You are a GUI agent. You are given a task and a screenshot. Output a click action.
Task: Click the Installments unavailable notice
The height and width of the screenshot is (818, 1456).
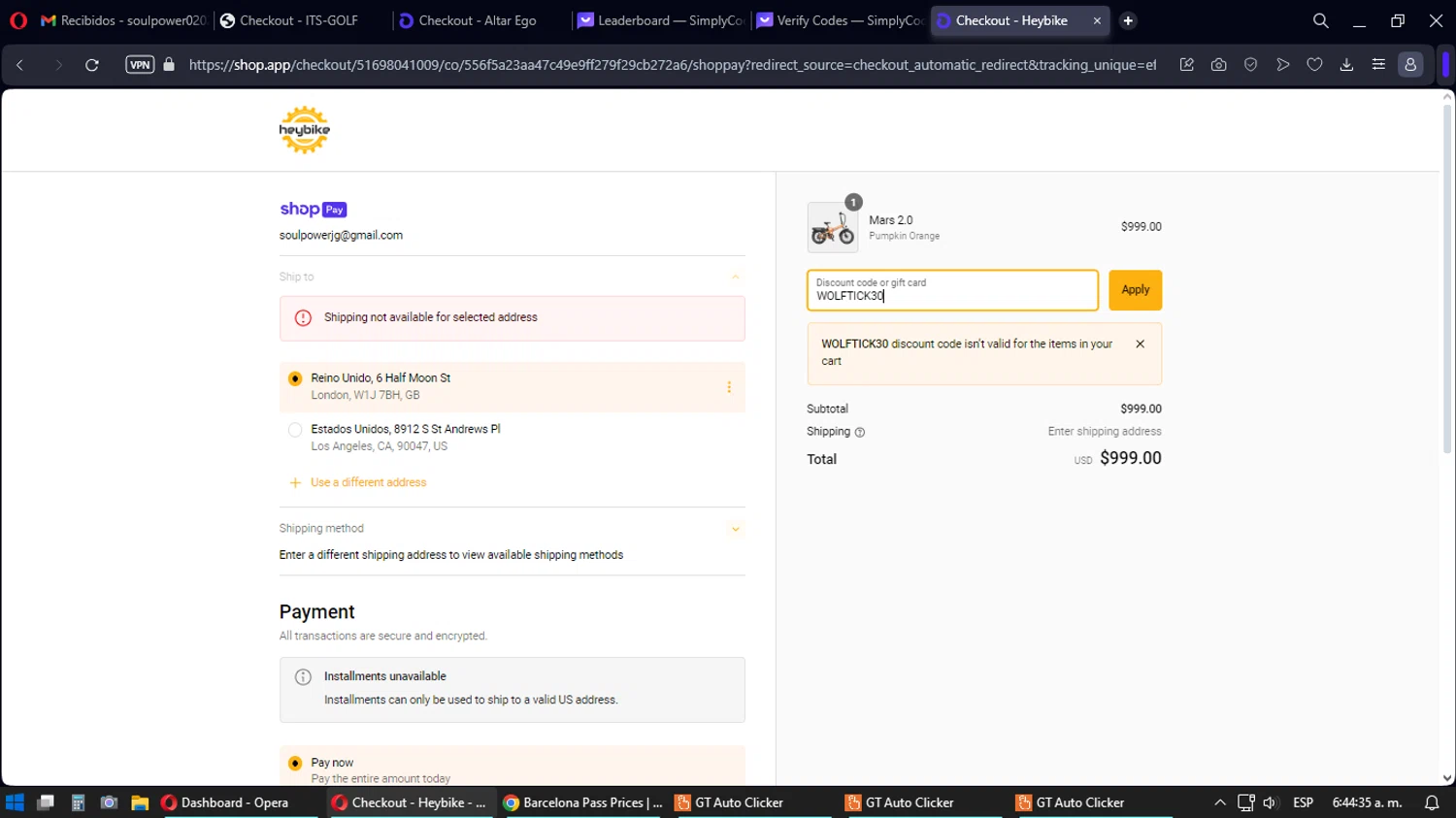pos(513,690)
